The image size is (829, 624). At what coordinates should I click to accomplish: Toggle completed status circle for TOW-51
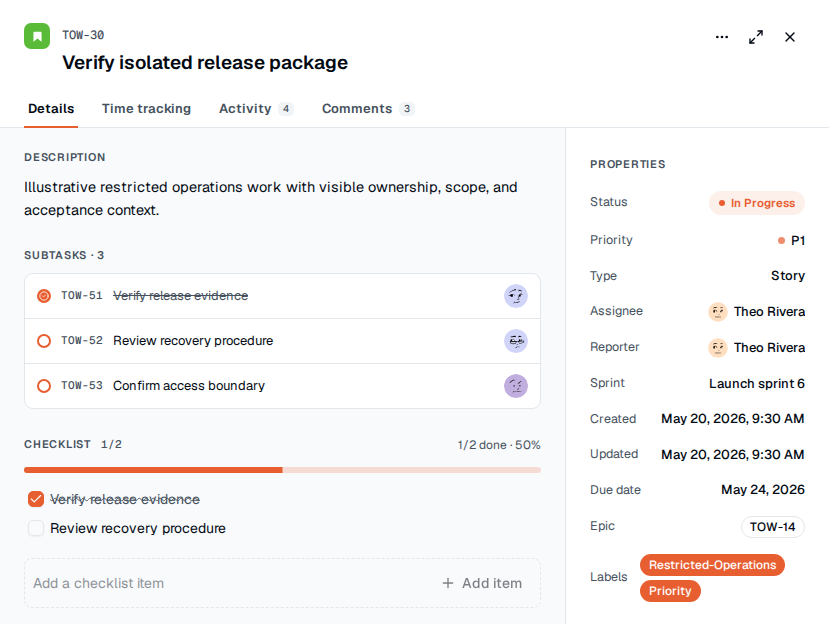coord(44,296)
